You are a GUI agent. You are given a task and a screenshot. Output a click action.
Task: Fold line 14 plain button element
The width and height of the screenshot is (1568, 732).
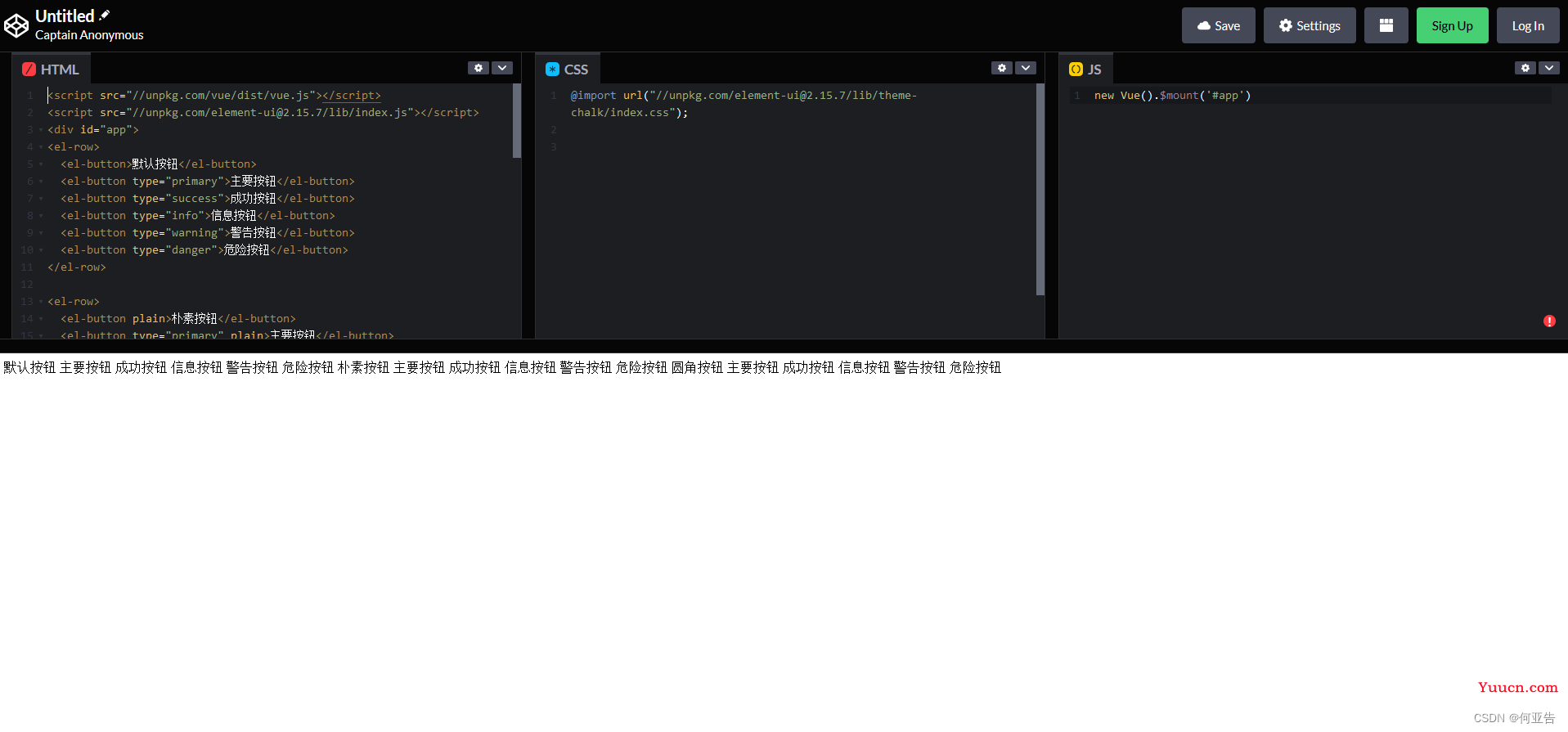pyautogui.click(x=41, y=319)
